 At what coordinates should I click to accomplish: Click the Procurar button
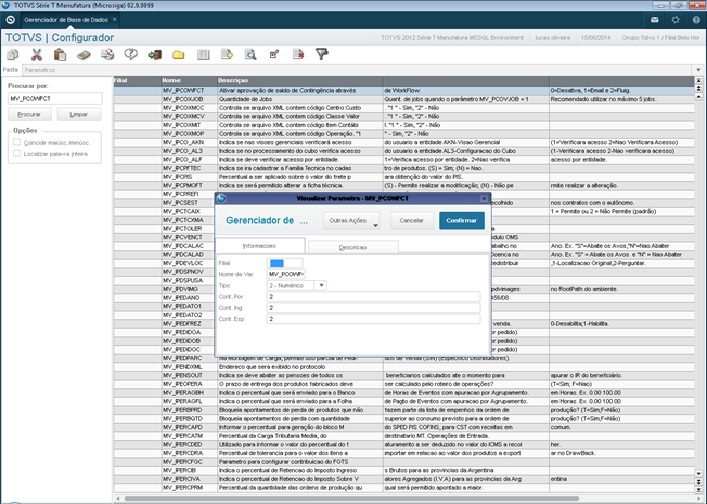(30, 115)
